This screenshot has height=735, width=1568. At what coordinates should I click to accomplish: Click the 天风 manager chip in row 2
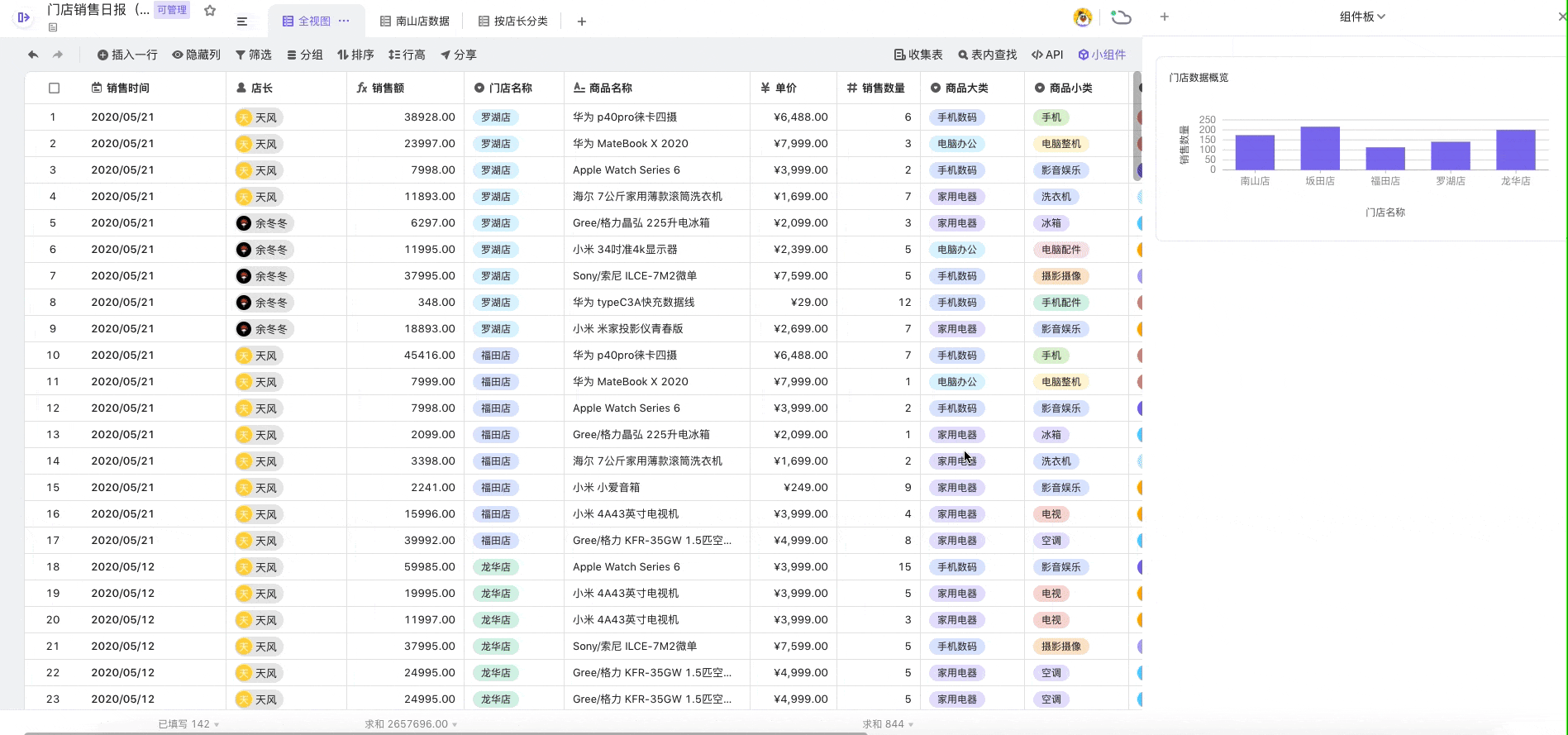tap(259, 144)
